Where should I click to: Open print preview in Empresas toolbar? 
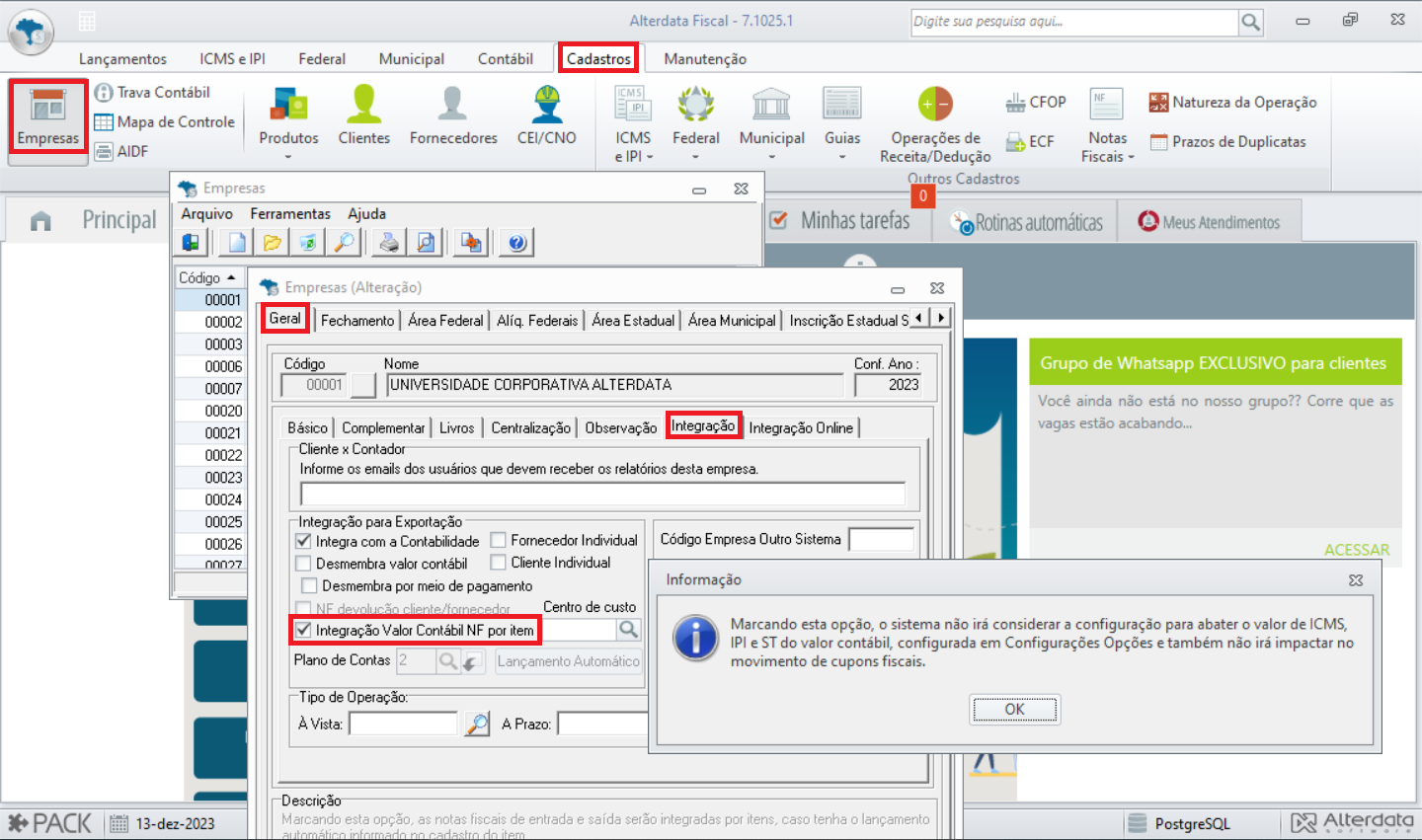[x=426, y=242]
